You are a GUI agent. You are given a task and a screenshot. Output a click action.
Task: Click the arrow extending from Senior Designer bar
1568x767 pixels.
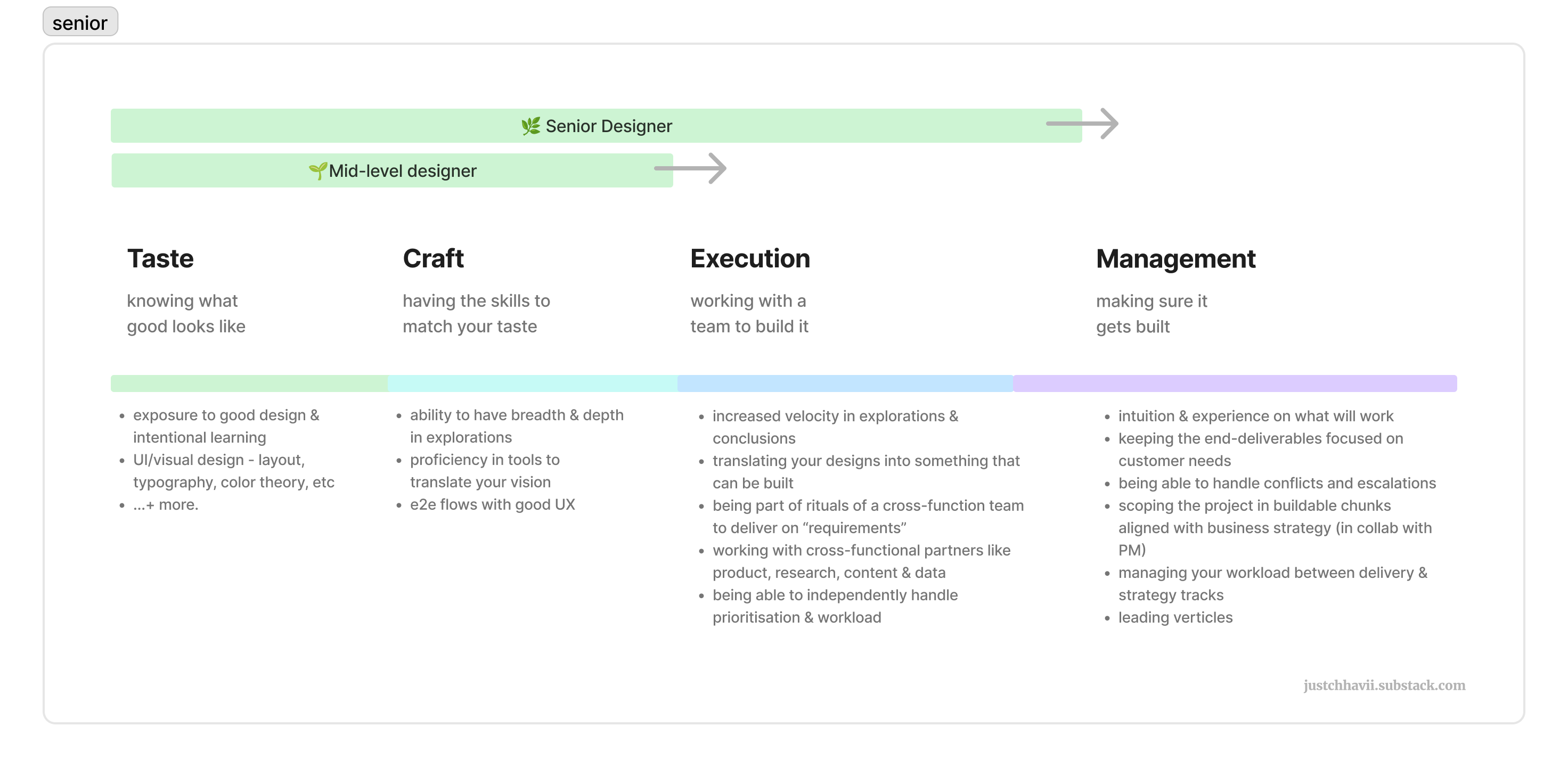tap(1082, 124)
